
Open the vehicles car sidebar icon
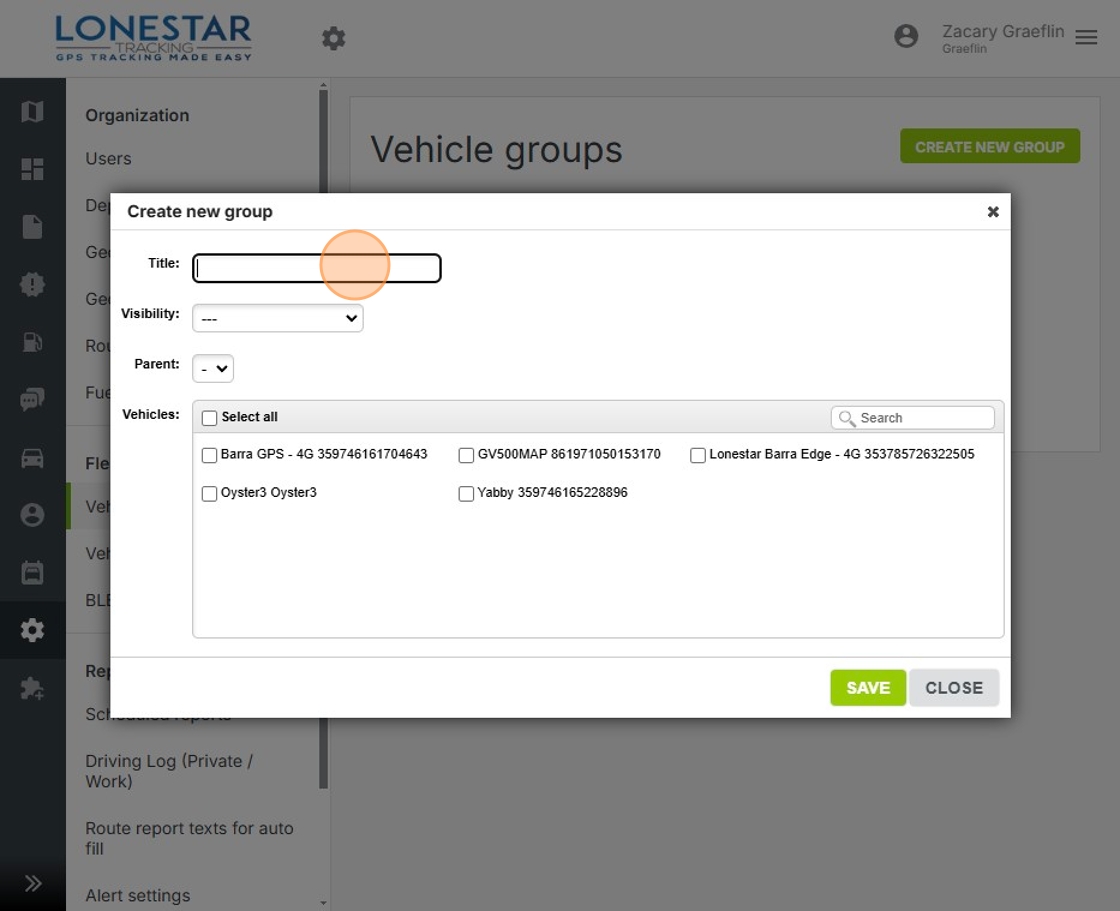[x=32, y=458]
